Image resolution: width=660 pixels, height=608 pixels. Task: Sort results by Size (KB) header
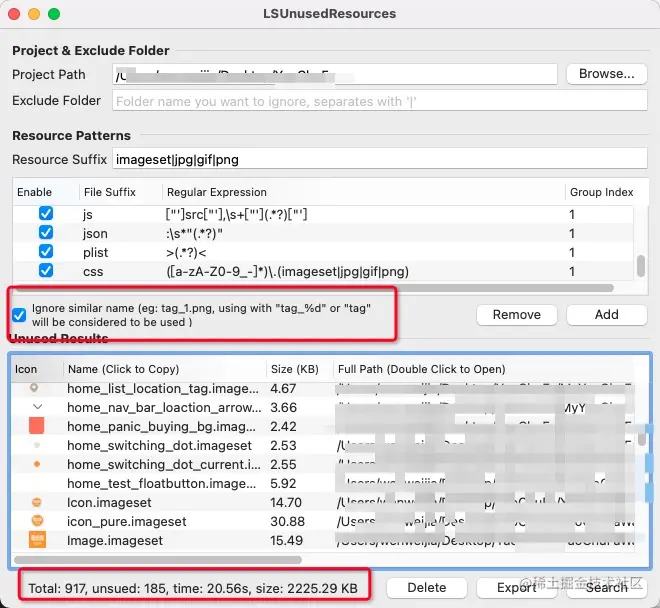(295, 369)
